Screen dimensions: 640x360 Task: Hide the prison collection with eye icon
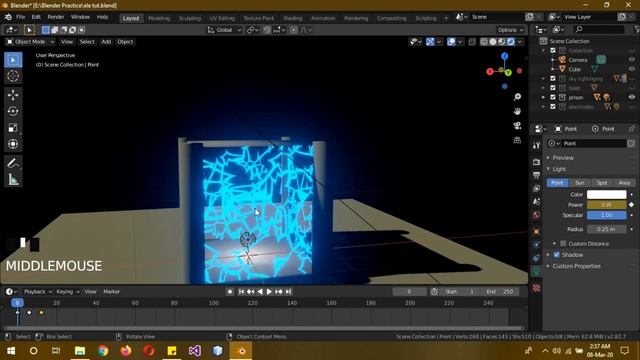coord(632,97)
